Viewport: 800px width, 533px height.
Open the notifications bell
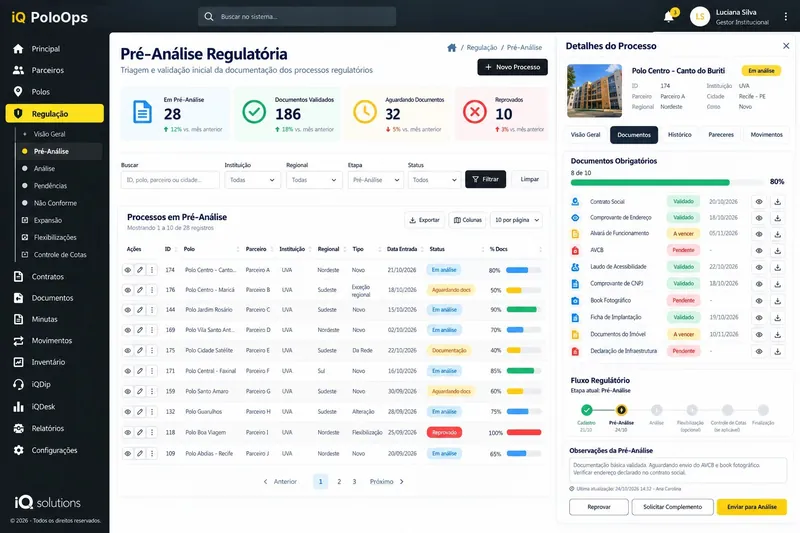669,17
